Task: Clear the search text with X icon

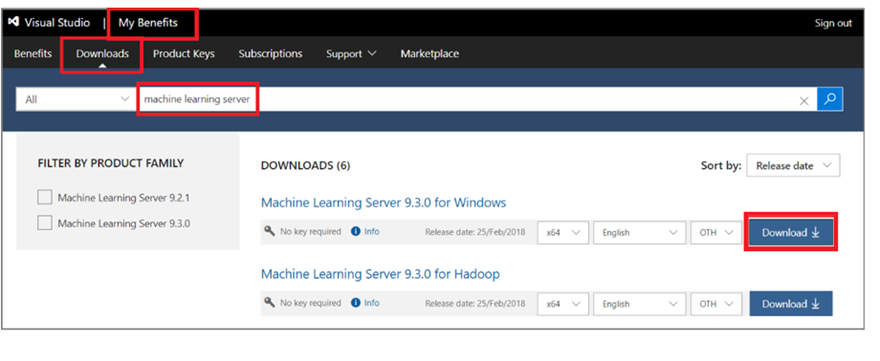Action: (804, 100)
